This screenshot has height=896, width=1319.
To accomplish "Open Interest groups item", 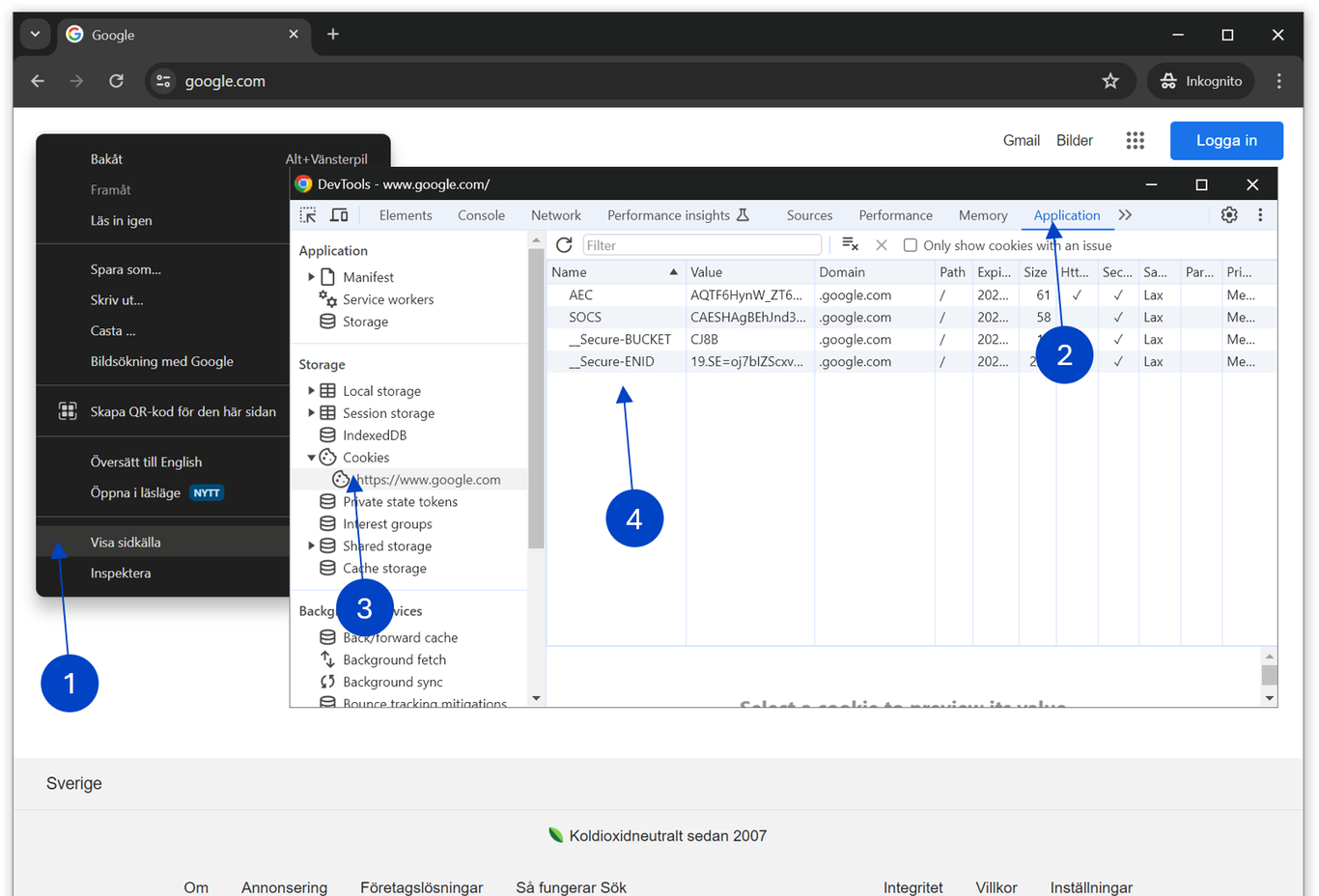I will 387,524.
